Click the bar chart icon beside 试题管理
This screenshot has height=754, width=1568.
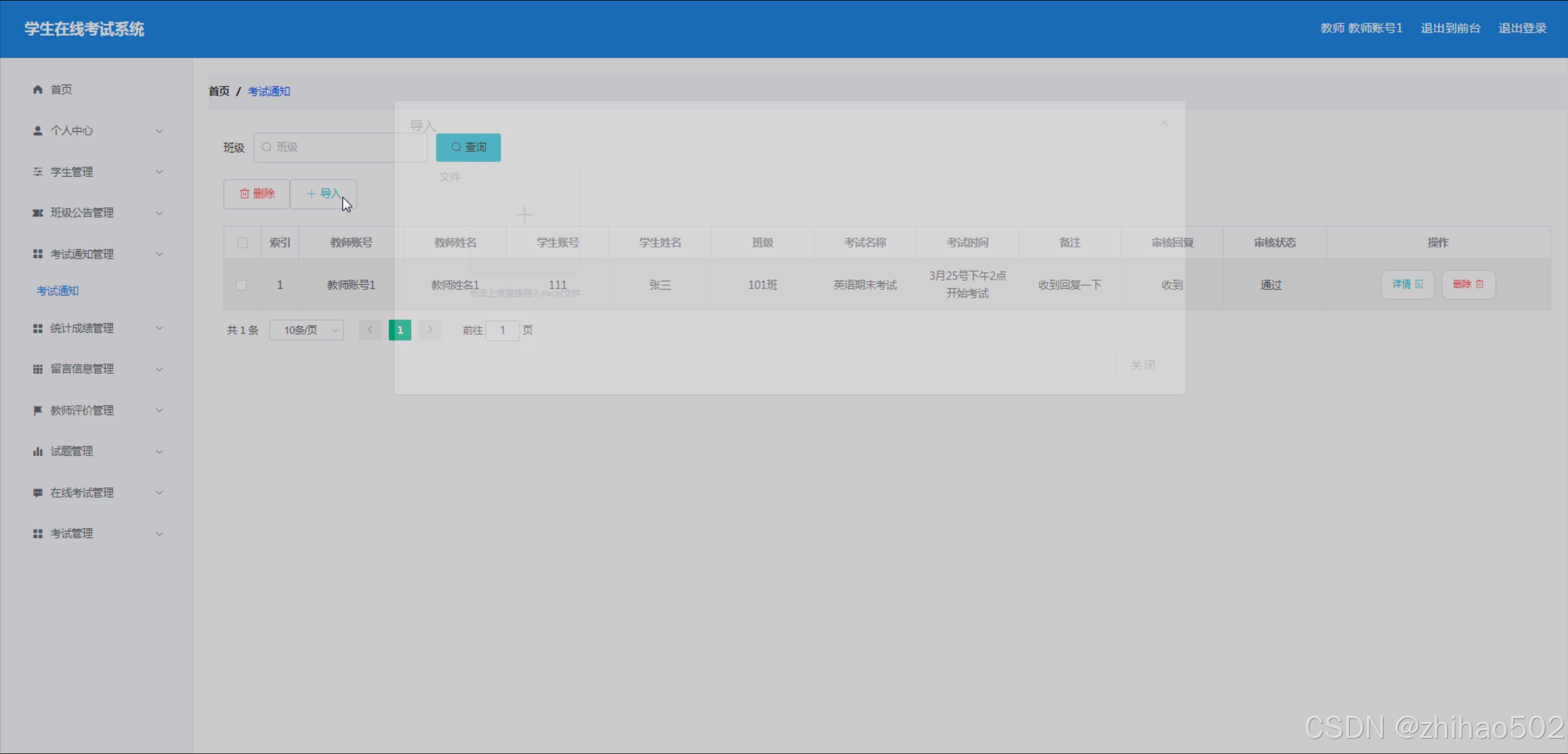pos(37,451)
